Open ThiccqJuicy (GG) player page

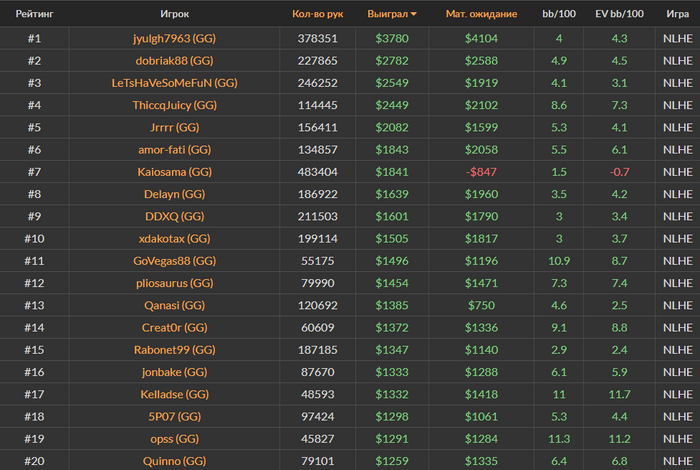pos(175,105)
